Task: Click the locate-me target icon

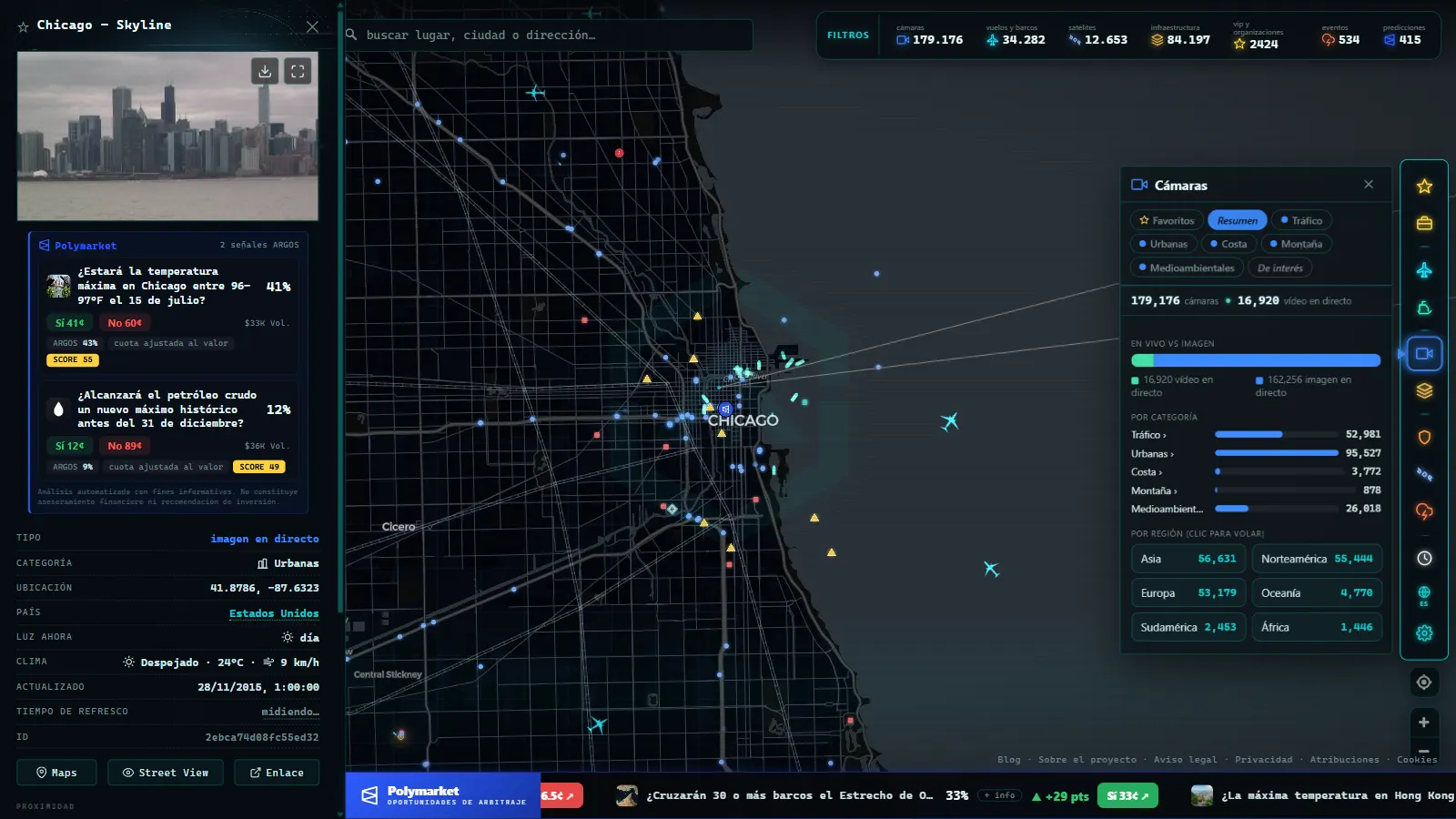Action: click(x=1424, y=682)
